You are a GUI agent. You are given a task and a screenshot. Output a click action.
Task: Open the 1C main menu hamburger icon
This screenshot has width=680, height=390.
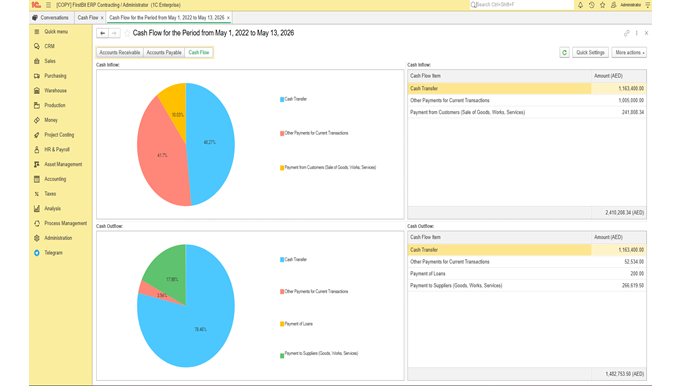tap(48, 5)
